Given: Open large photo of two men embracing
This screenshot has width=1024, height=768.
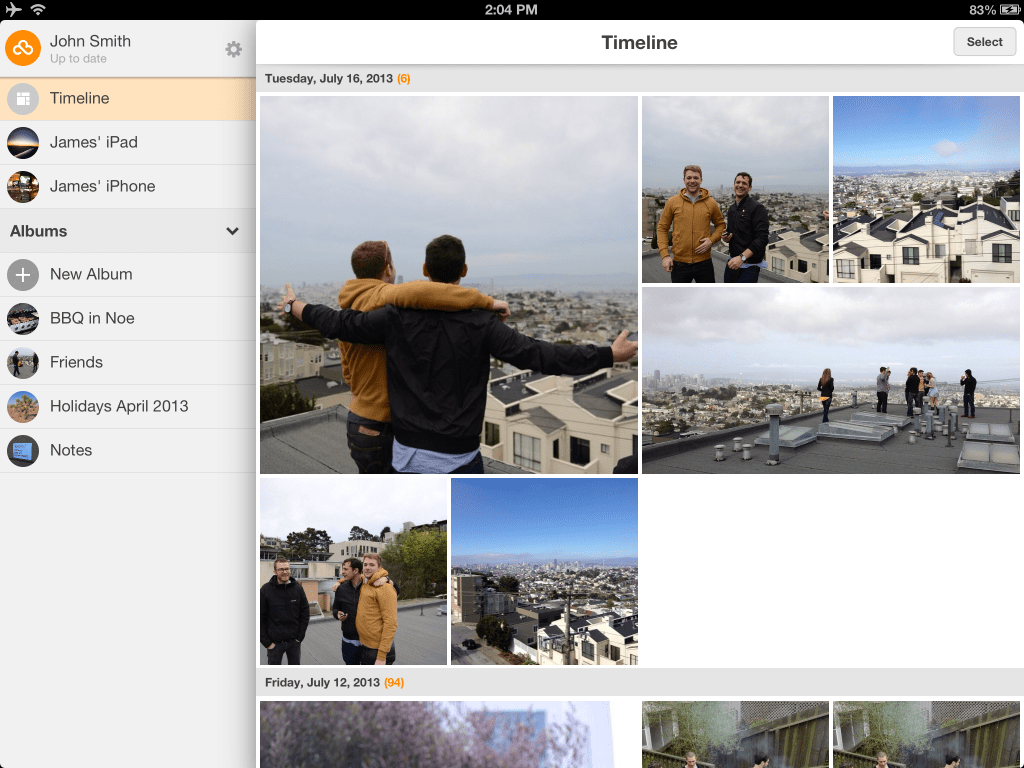Looking at the screenshot, I should point(448,285).
